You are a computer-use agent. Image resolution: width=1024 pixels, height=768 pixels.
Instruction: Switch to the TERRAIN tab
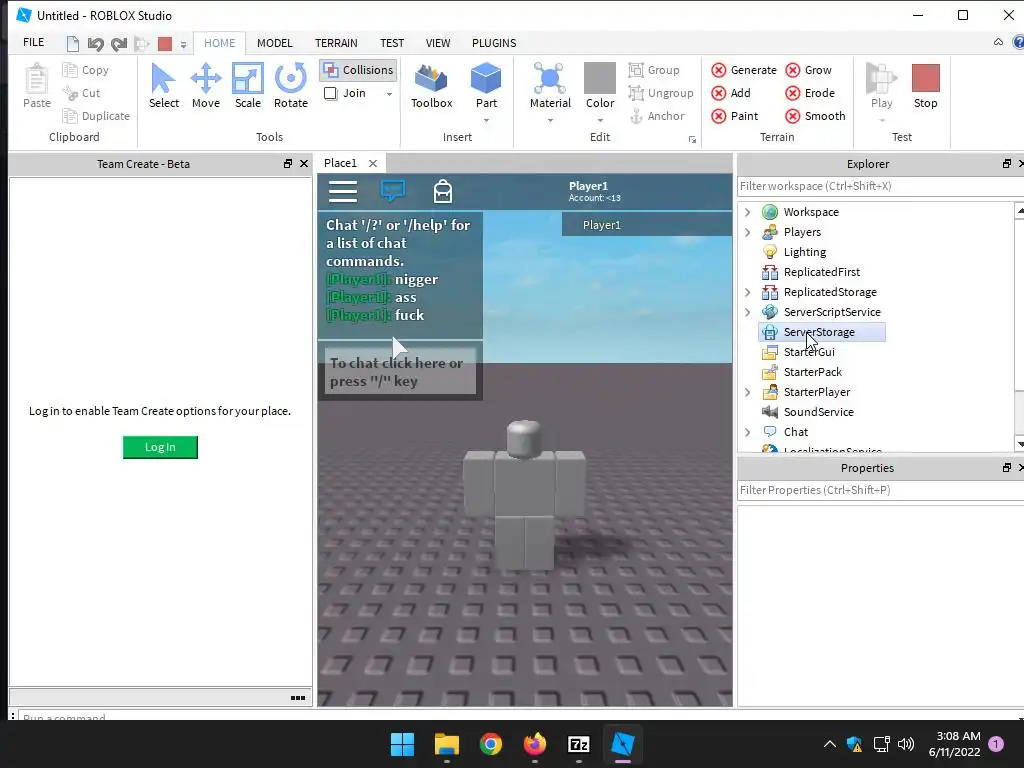click(x=336, y=43)
